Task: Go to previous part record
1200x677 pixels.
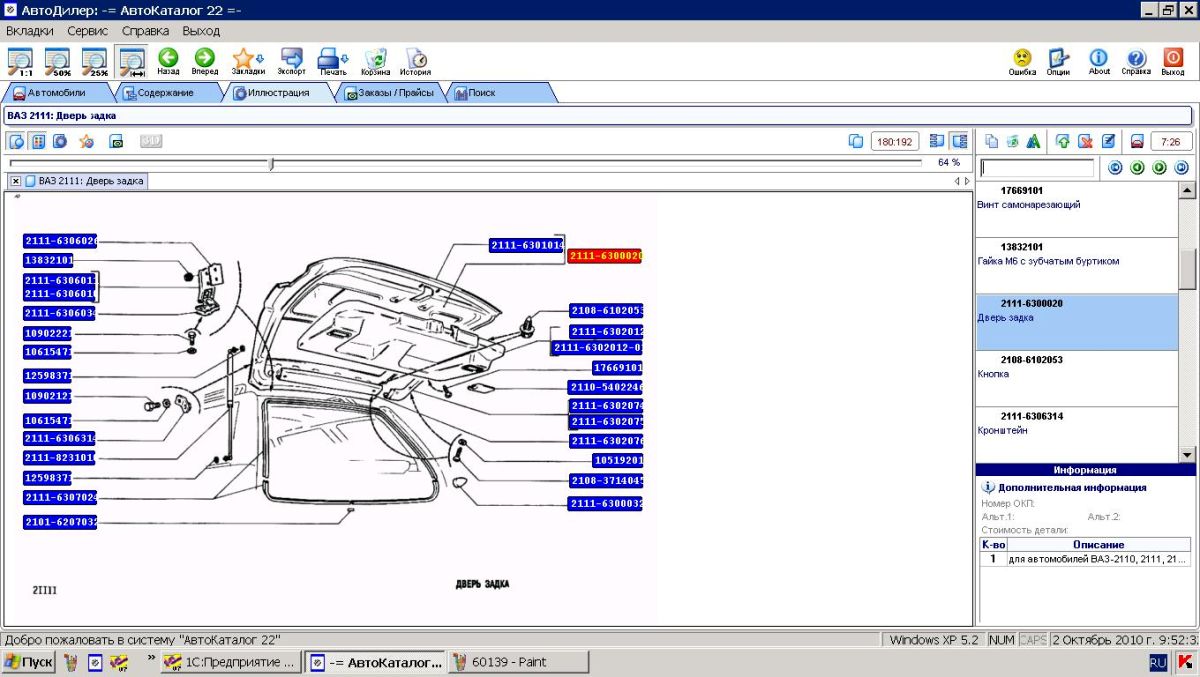Action: (x=1137, y=167)
